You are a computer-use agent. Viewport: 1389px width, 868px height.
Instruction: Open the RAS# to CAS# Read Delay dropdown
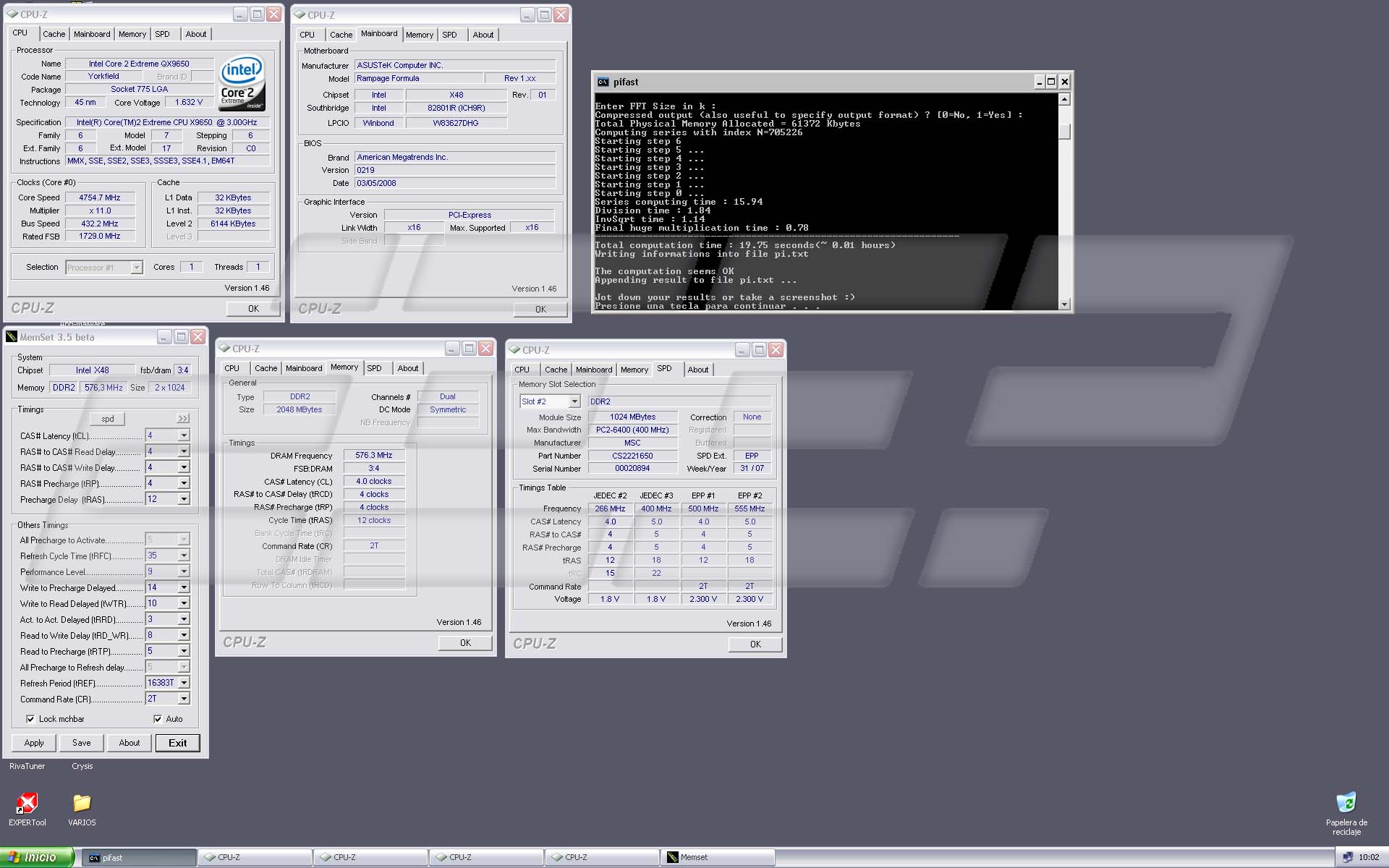[184, 451]
